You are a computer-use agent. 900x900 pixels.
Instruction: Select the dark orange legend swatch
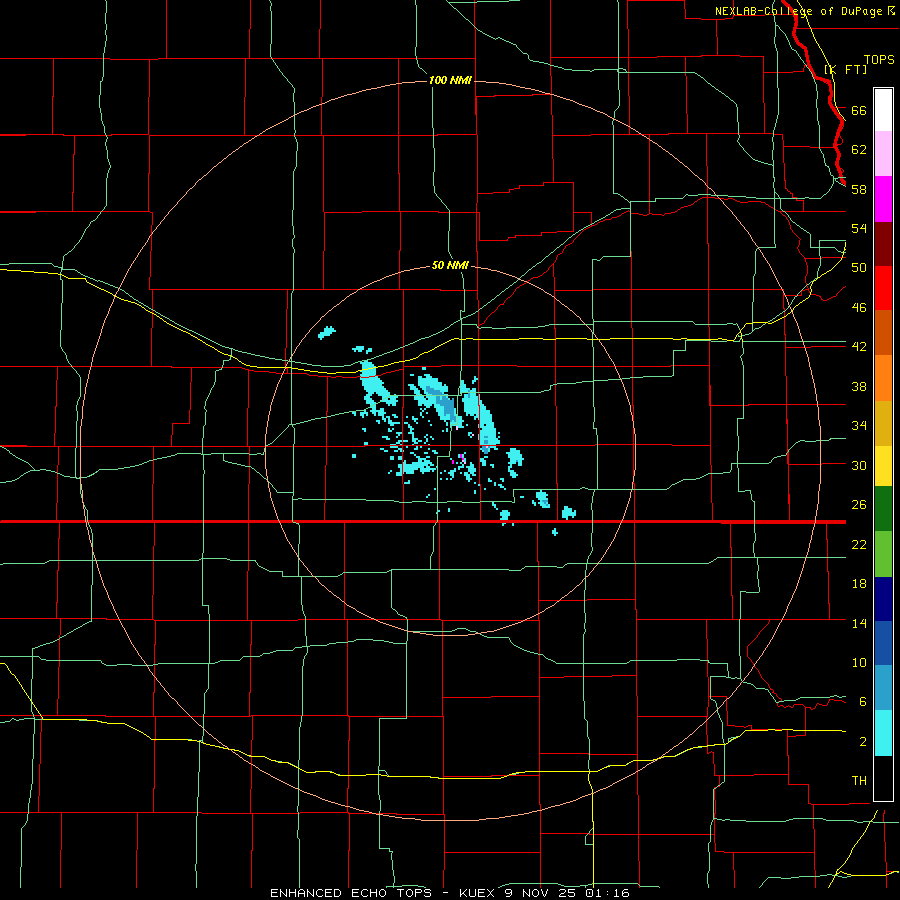(883, 333)
